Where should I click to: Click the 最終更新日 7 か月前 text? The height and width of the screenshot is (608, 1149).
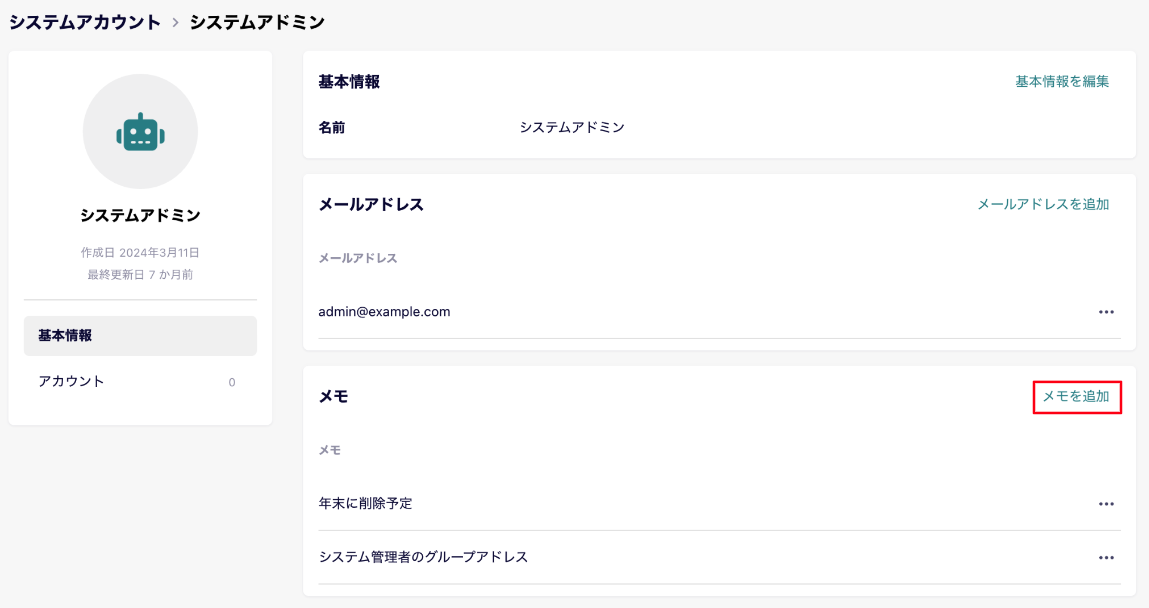(x=140, y=274)
